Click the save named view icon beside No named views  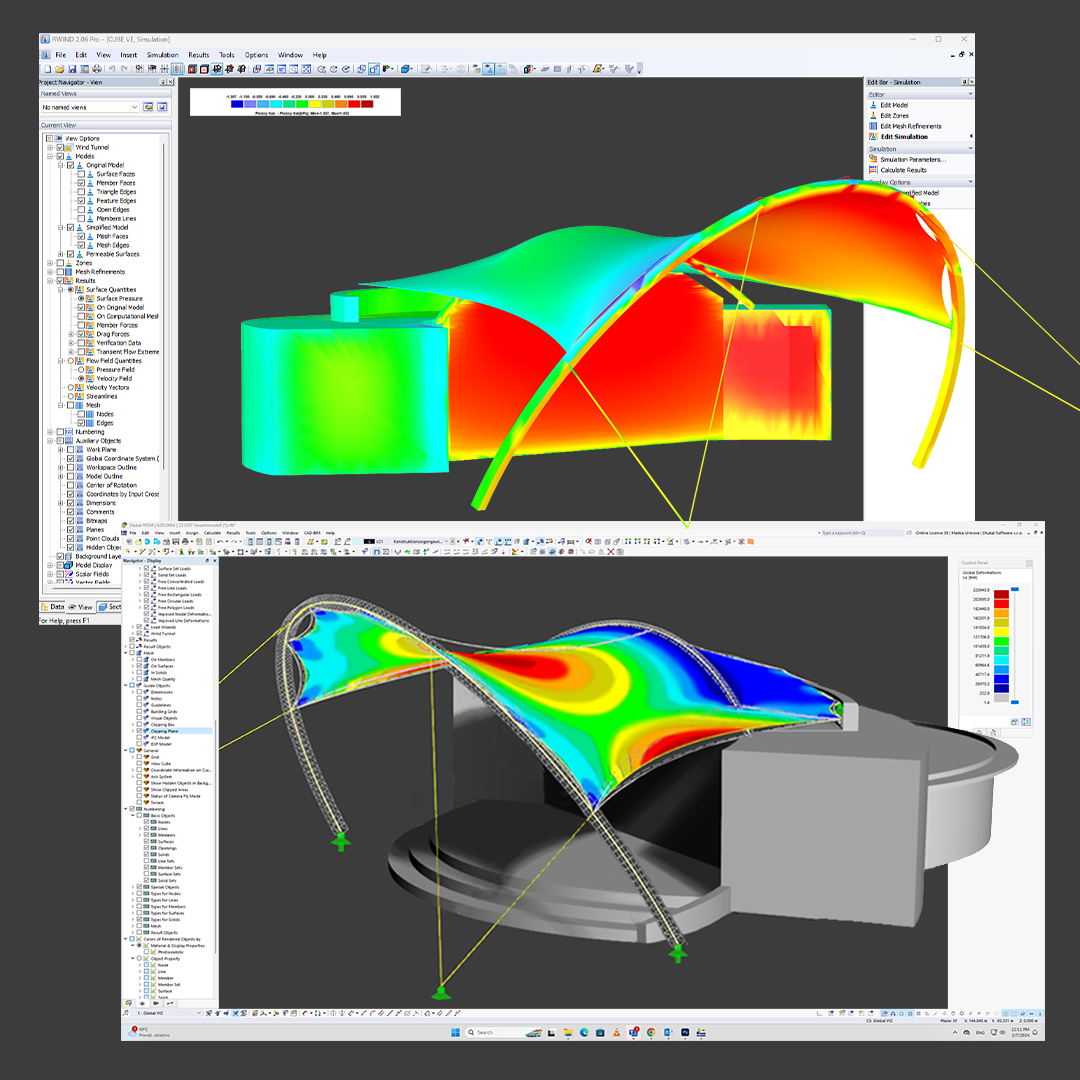tap(162, 107)
